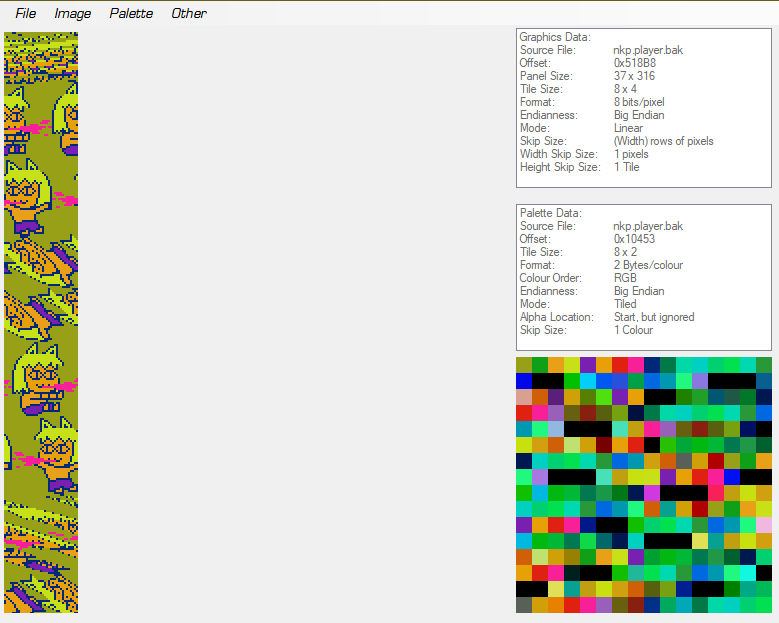Click the graphics offset value 0x518B8

tap(634, 63)
